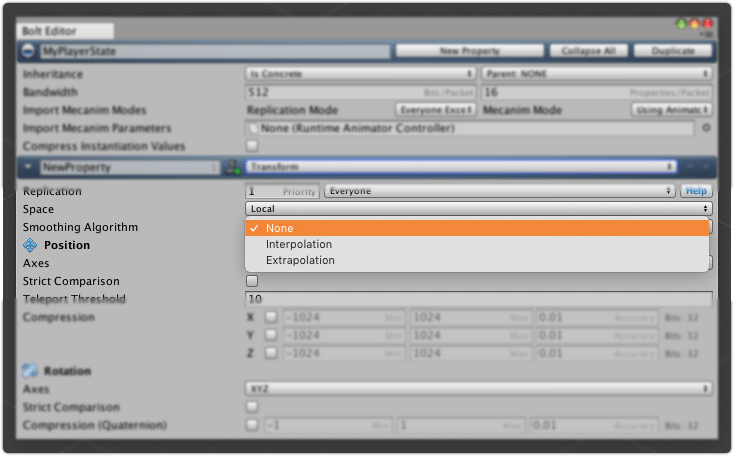Enable compression for Position Z axis
This screenshot has height=456, width=734.
point(271,353)
